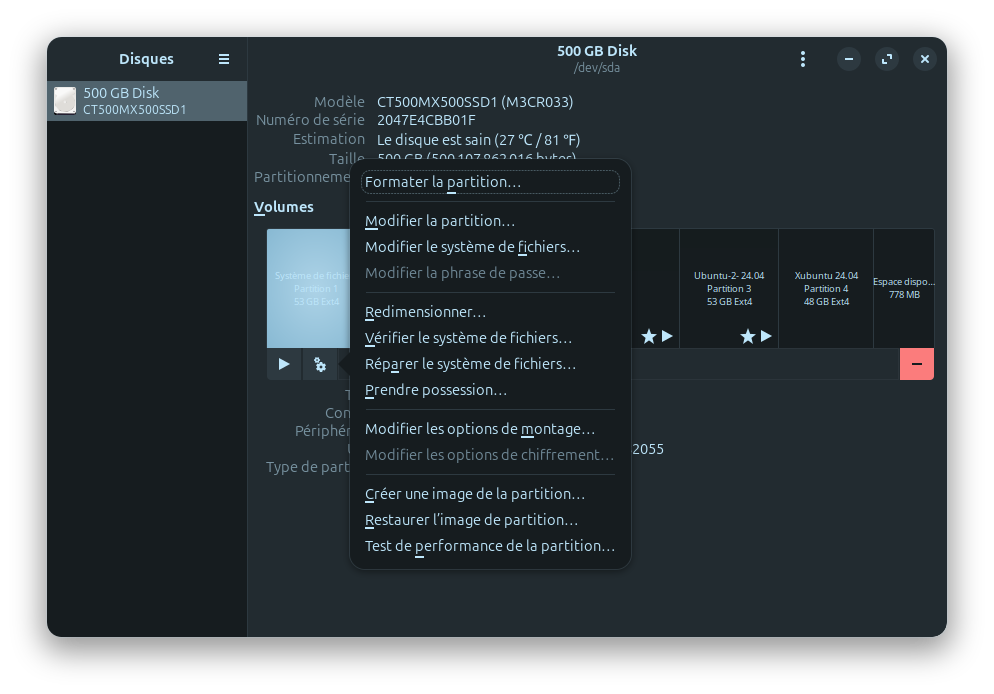Click Test de performance de la partition
Image resolution: width=994 pixels, height=694 pixels.
(x=490, y=546)
